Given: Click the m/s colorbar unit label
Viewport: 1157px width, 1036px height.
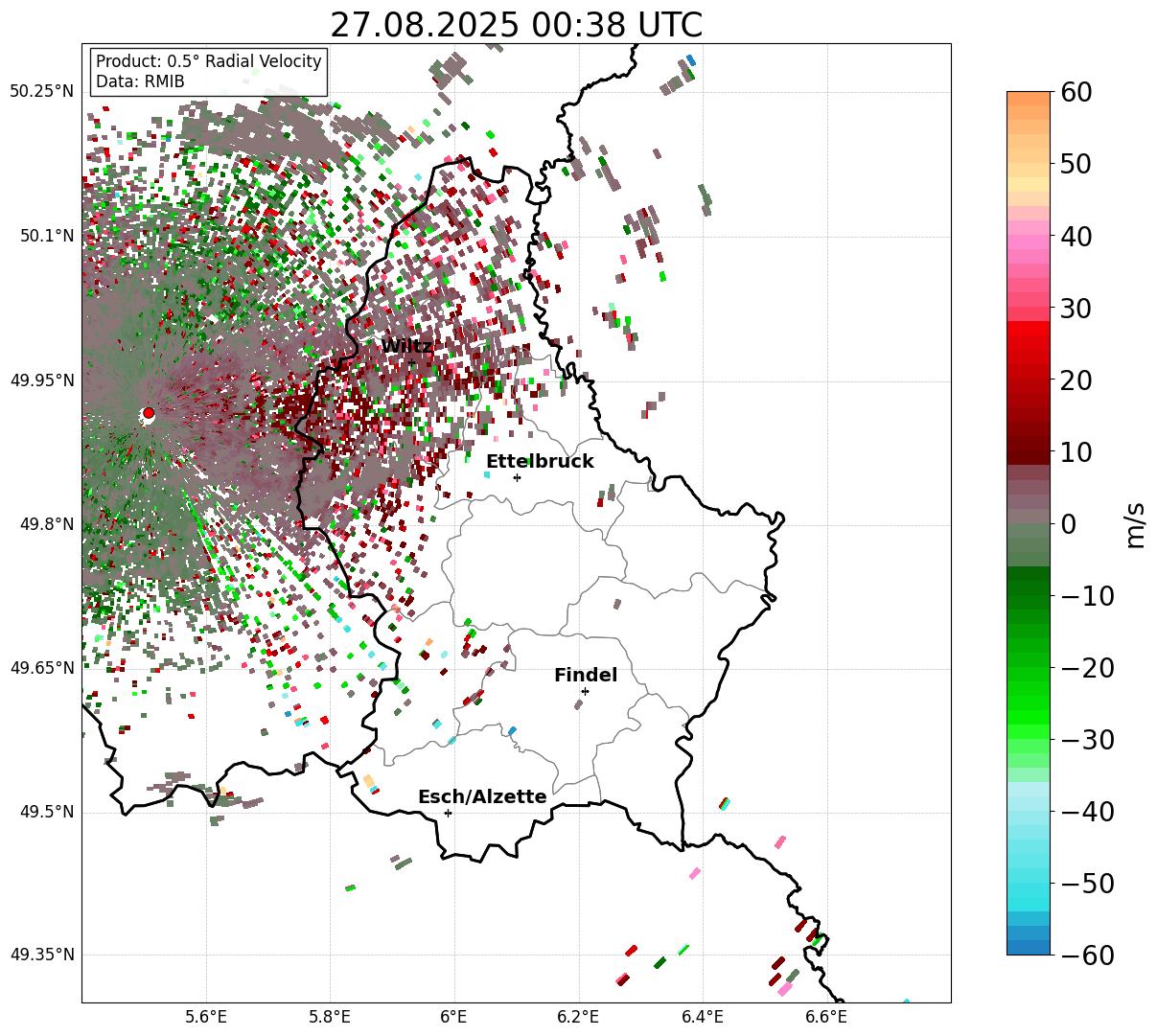Looking at the screenshot, I should coord(1136,523).
